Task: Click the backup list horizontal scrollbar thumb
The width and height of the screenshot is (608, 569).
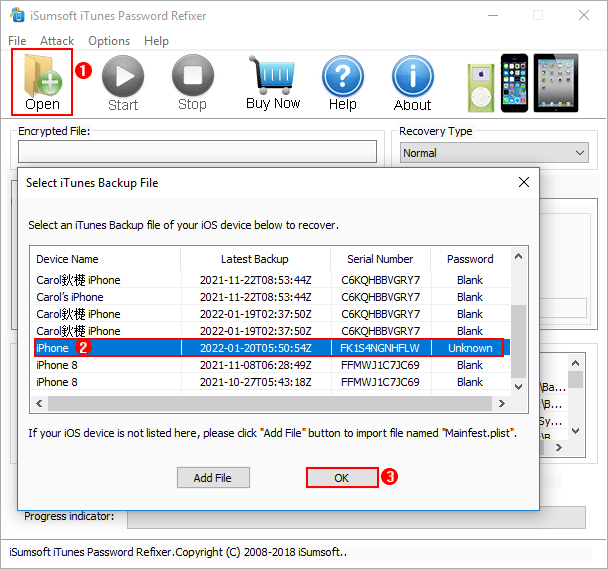Action: [270, 403]
